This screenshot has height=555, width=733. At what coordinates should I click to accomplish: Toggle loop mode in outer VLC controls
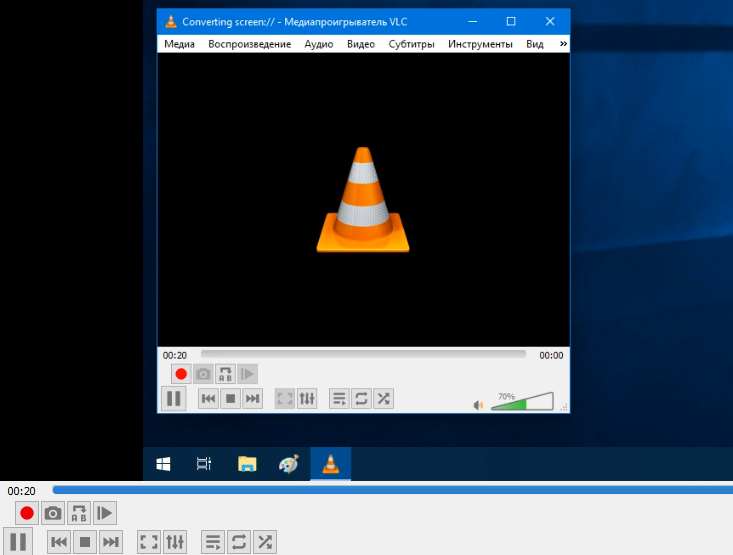point(239,542)
